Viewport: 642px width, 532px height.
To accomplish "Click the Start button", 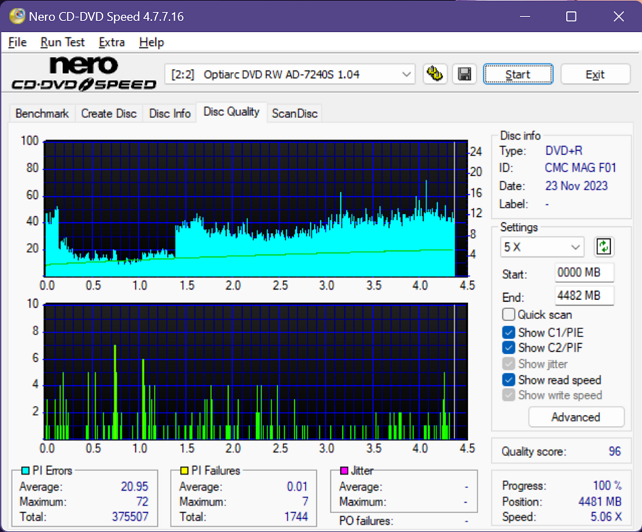I will point(518,74).
